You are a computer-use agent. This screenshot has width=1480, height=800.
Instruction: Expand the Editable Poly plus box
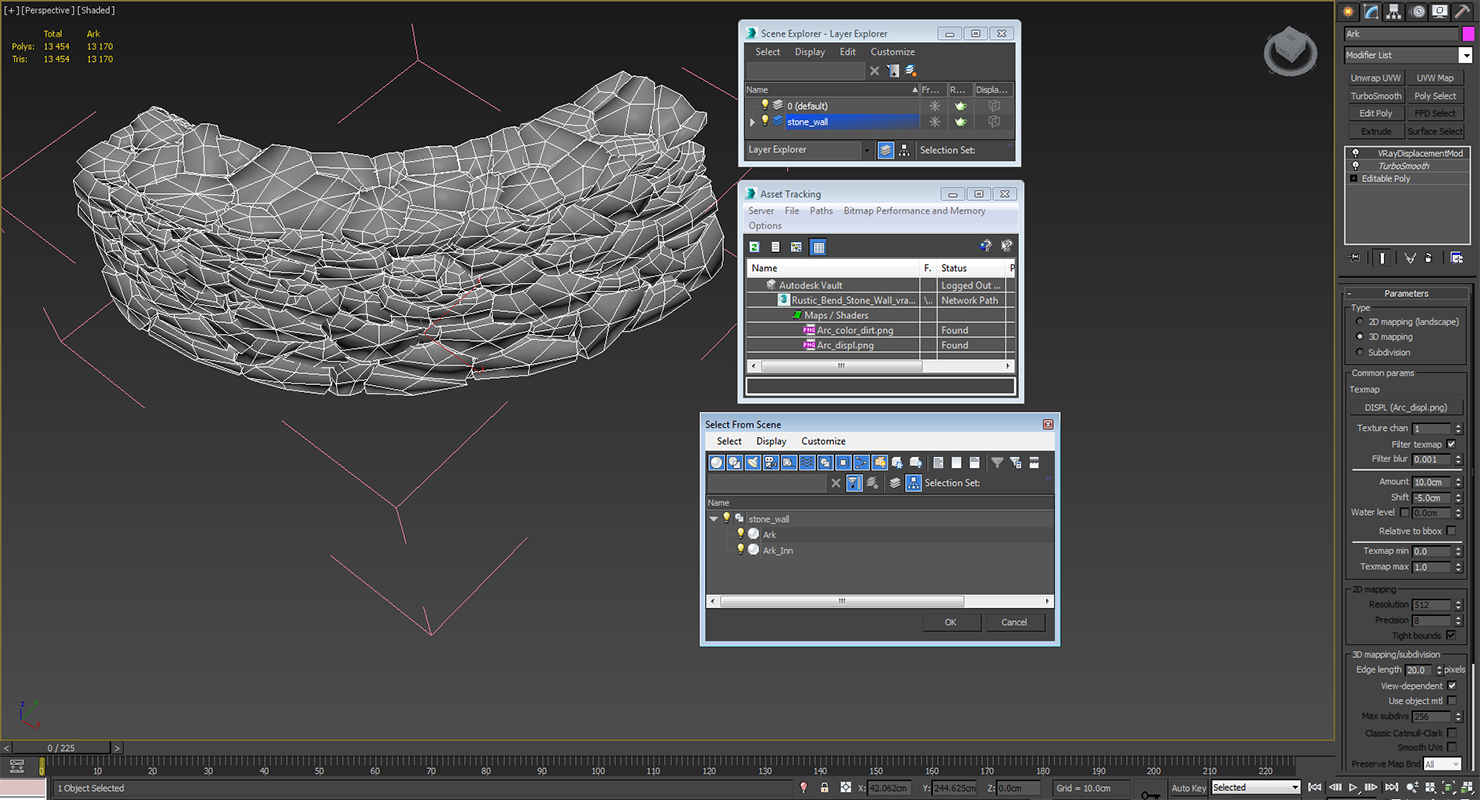(1354, 179)
